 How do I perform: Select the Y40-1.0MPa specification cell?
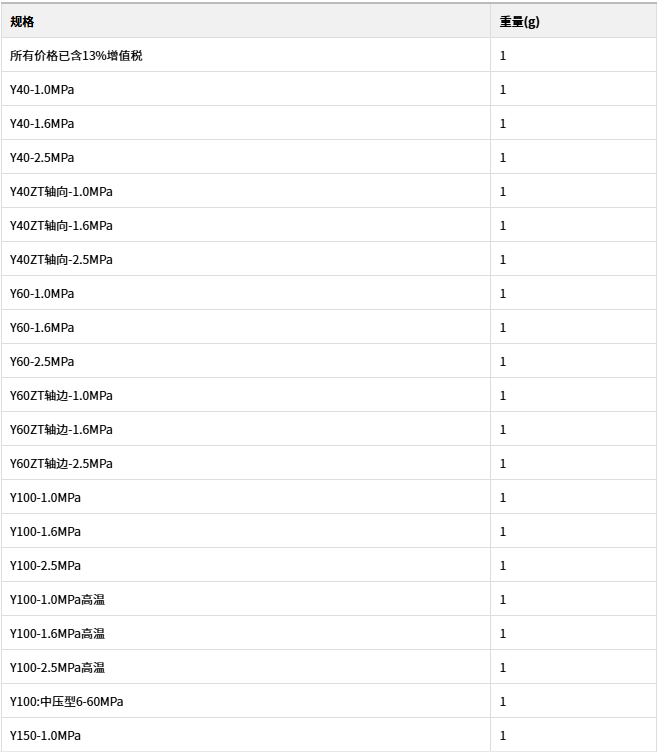pyautogui.click(x=246, y=90)
